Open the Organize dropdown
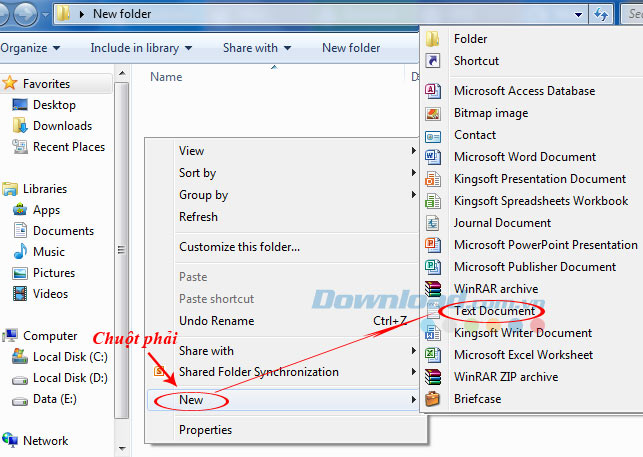Image resolution: width=643 pixels, height=457 pixels. [30, 48]
